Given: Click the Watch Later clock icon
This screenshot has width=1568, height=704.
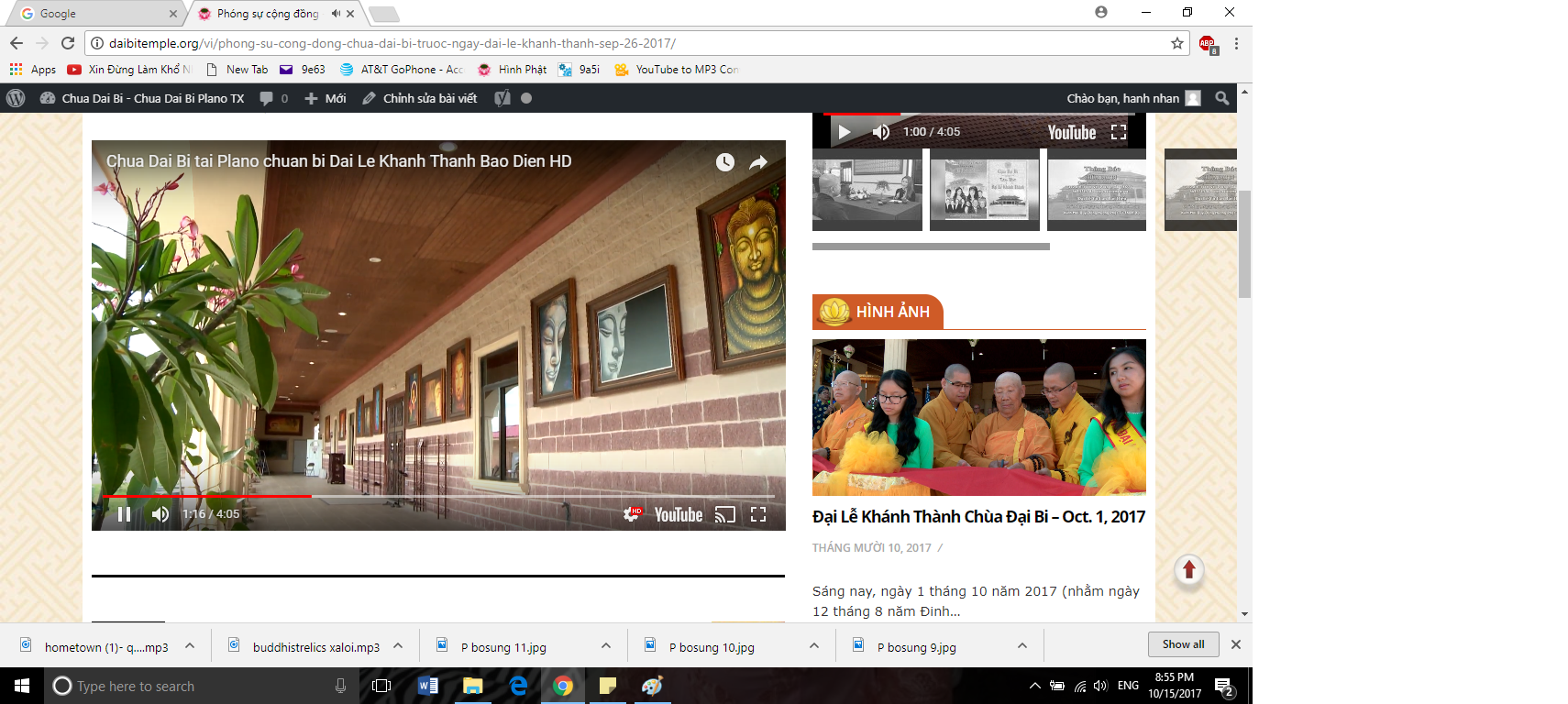Looking at the screenshot, I should pos(724,162).
